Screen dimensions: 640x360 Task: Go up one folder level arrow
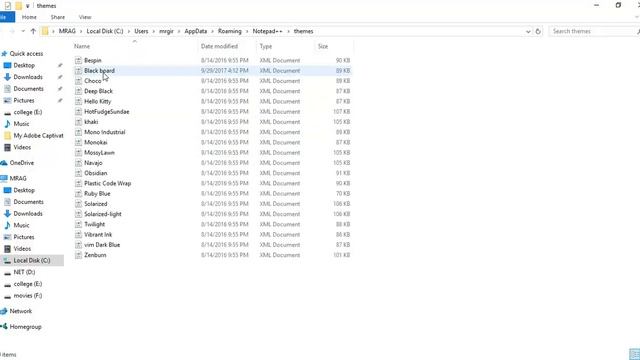pos(33,31)
